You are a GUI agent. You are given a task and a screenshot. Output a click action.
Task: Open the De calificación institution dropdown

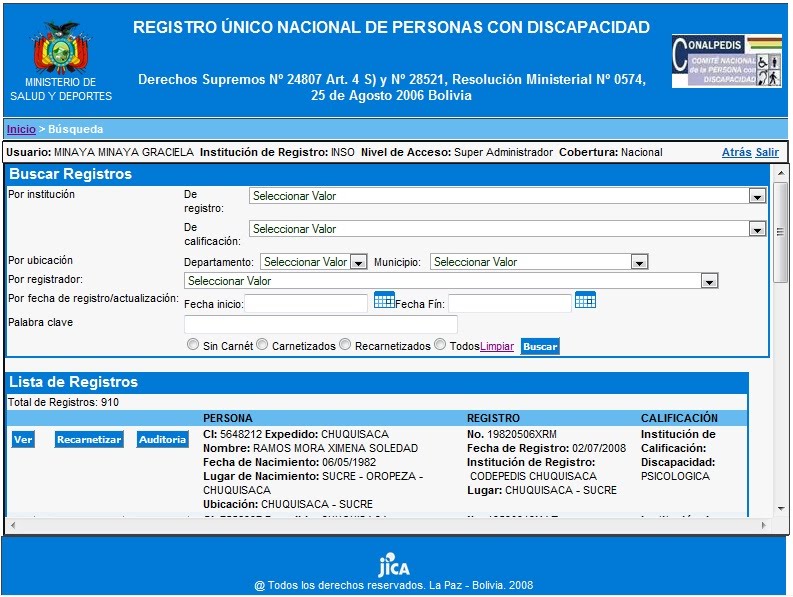508,229
